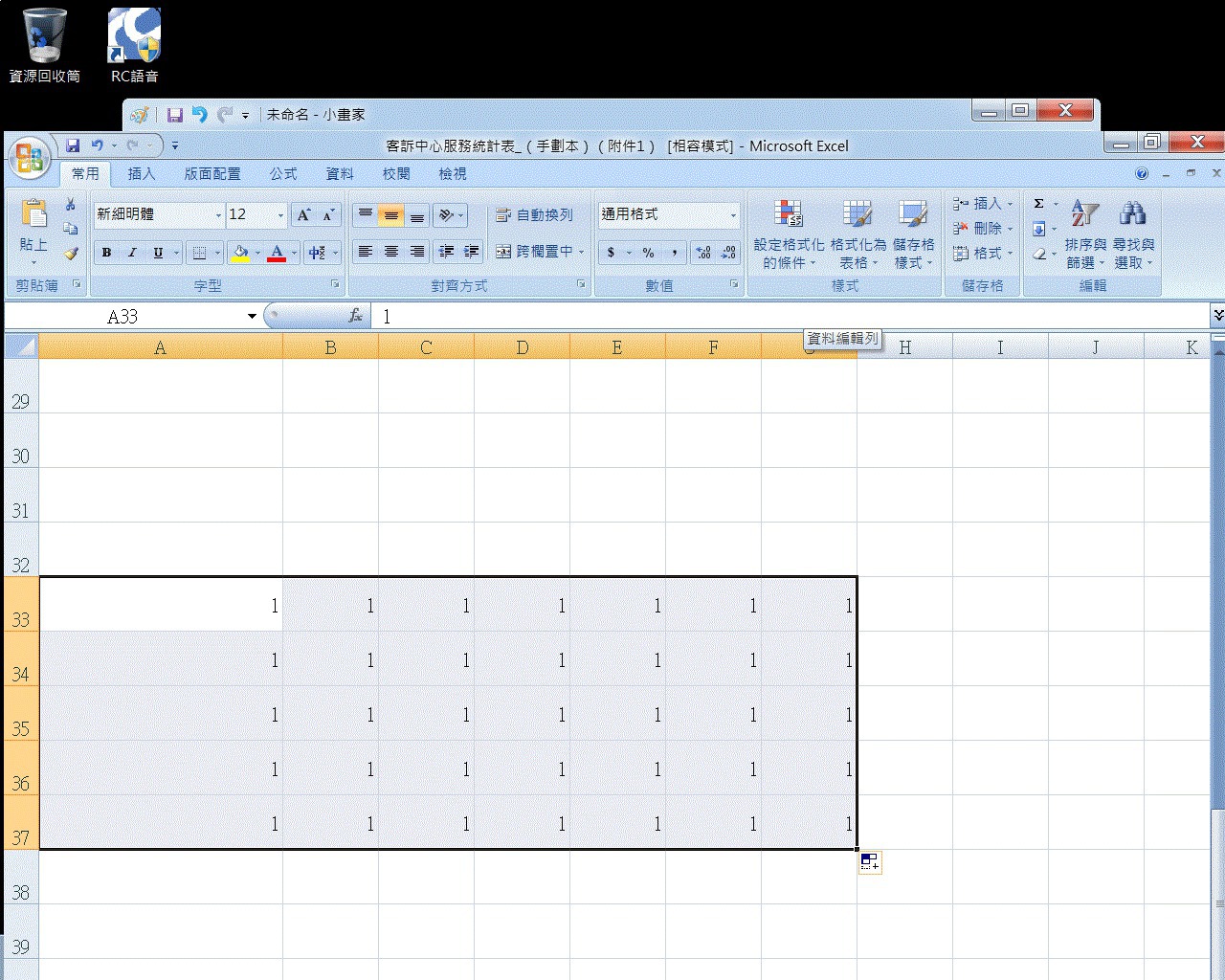Click the Format Painter brush icon
Viewport: 1225px width, 980px height.
coord(71,254)
